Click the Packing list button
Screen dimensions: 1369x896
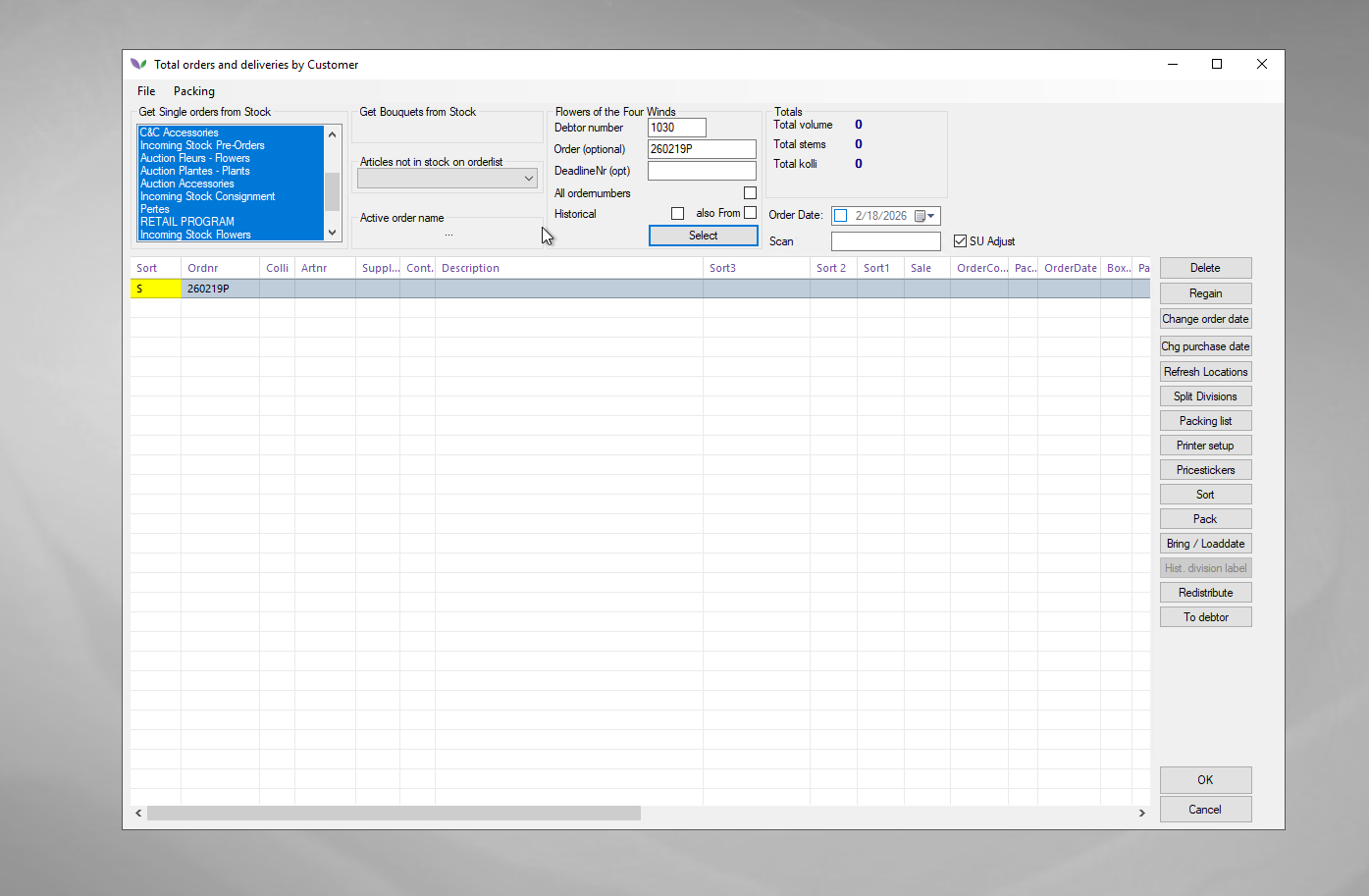[x=1205, y=421]
